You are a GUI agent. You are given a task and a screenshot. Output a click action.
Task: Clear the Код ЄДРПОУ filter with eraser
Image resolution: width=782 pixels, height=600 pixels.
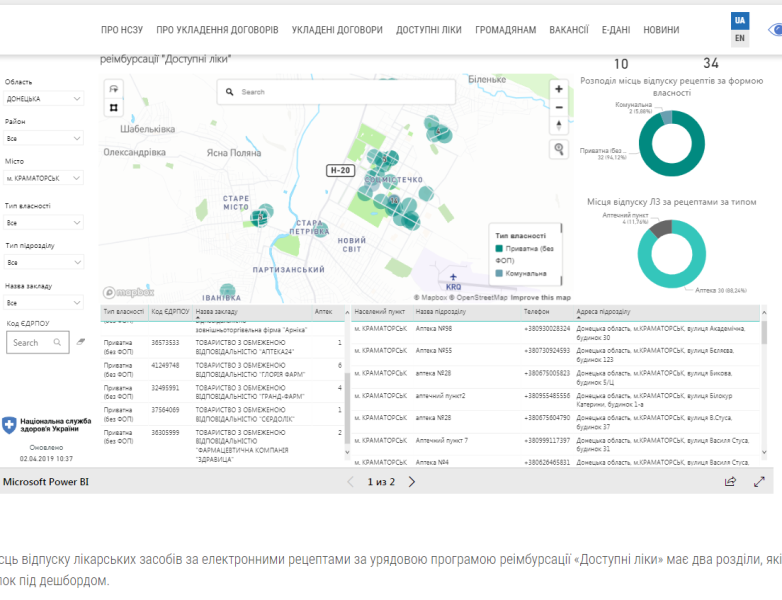81,342
